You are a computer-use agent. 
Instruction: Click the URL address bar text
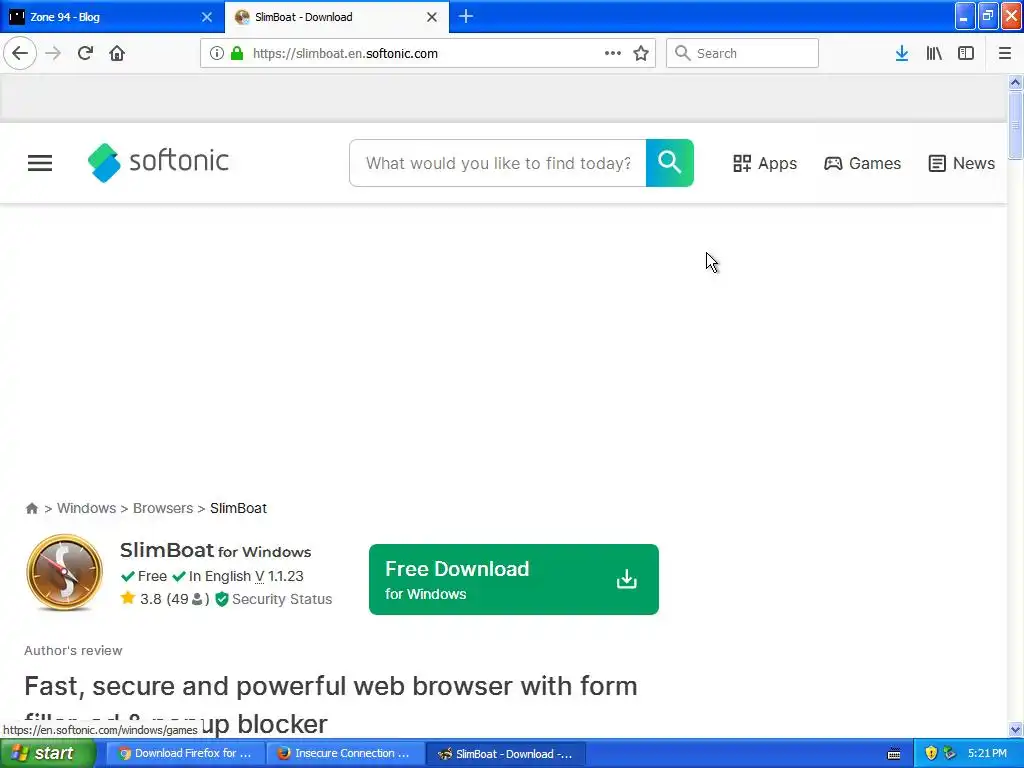point(345,54)
